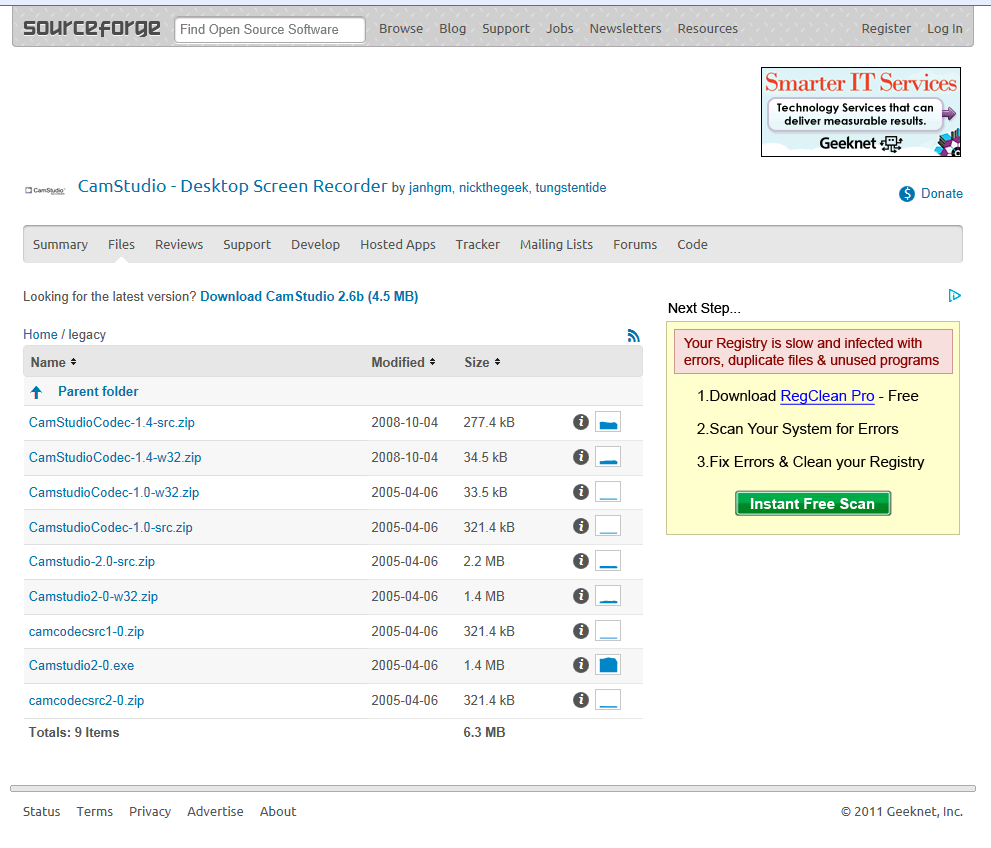Viewport: 991px width, 848px height.
Task: Open author nickthegeek's profile
Action: click(494, 188)
